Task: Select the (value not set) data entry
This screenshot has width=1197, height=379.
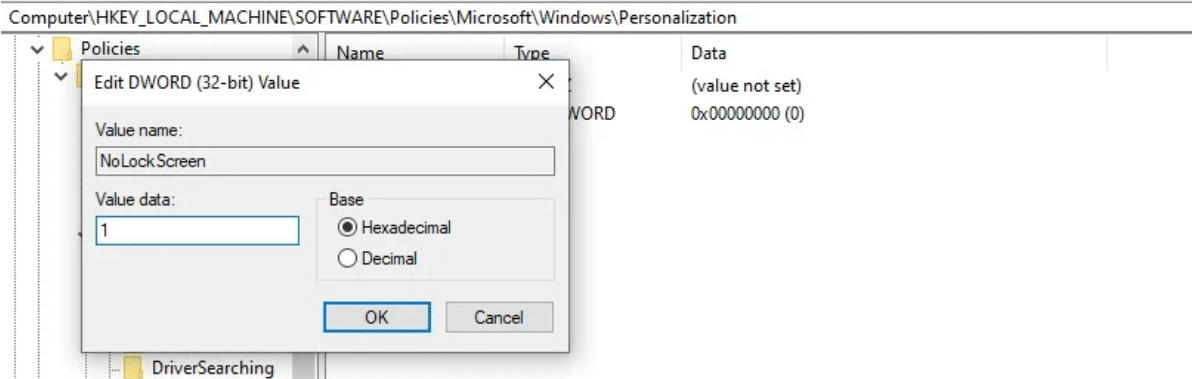Action: click(745, 86)
